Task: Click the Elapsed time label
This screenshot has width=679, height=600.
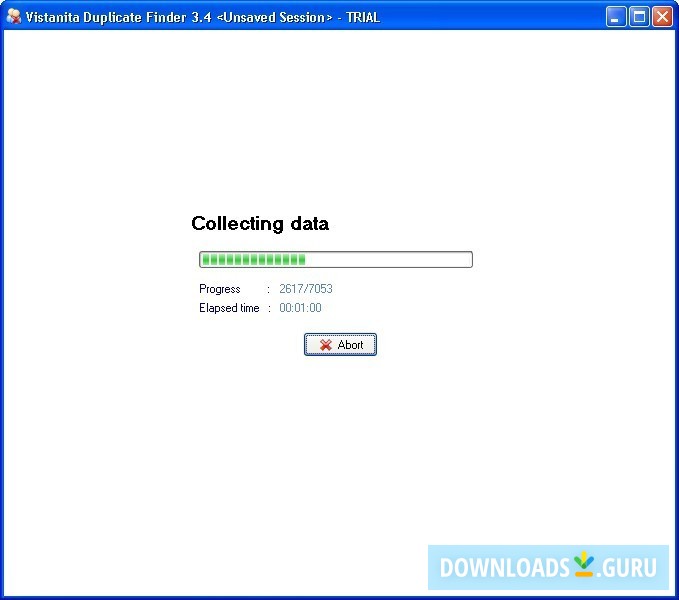Action: pyautogui.click(x=229, y=308)
